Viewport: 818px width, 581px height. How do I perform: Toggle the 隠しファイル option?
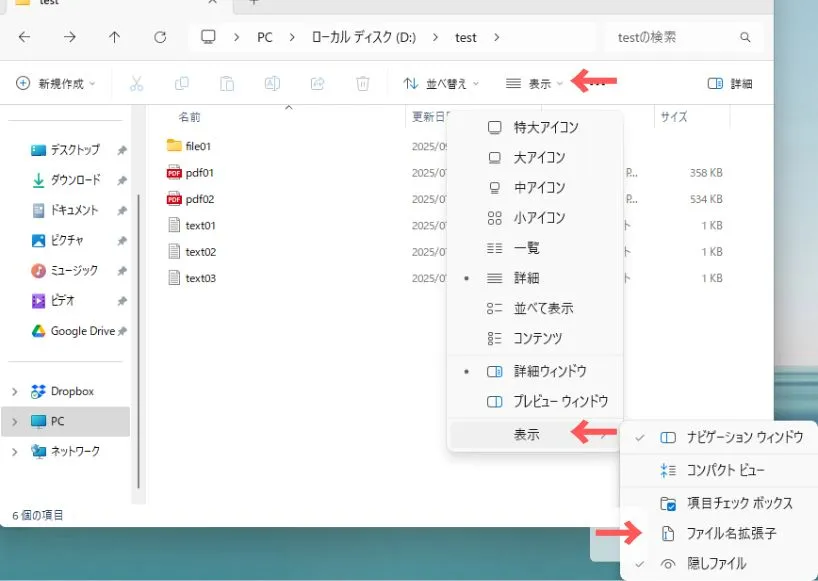point(716,564)
